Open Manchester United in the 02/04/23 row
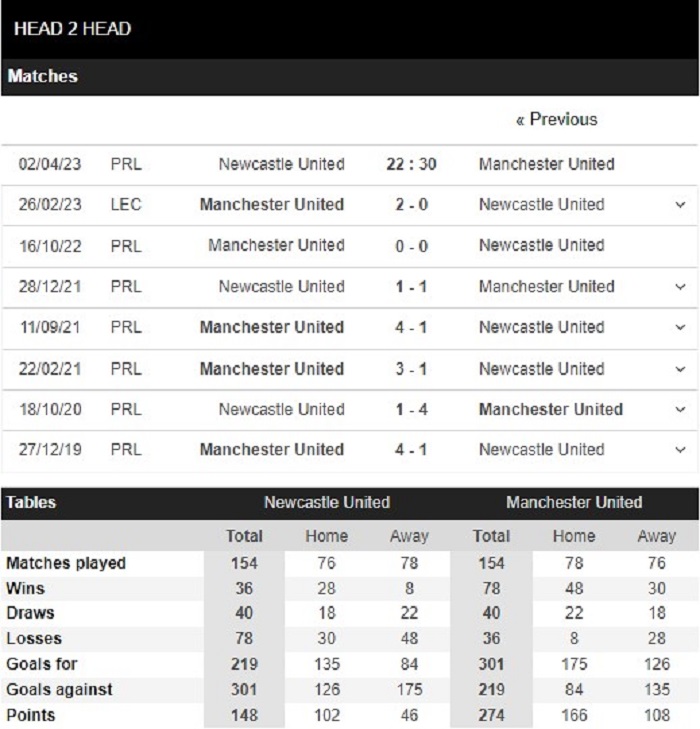700x729 pixels. 546,164
